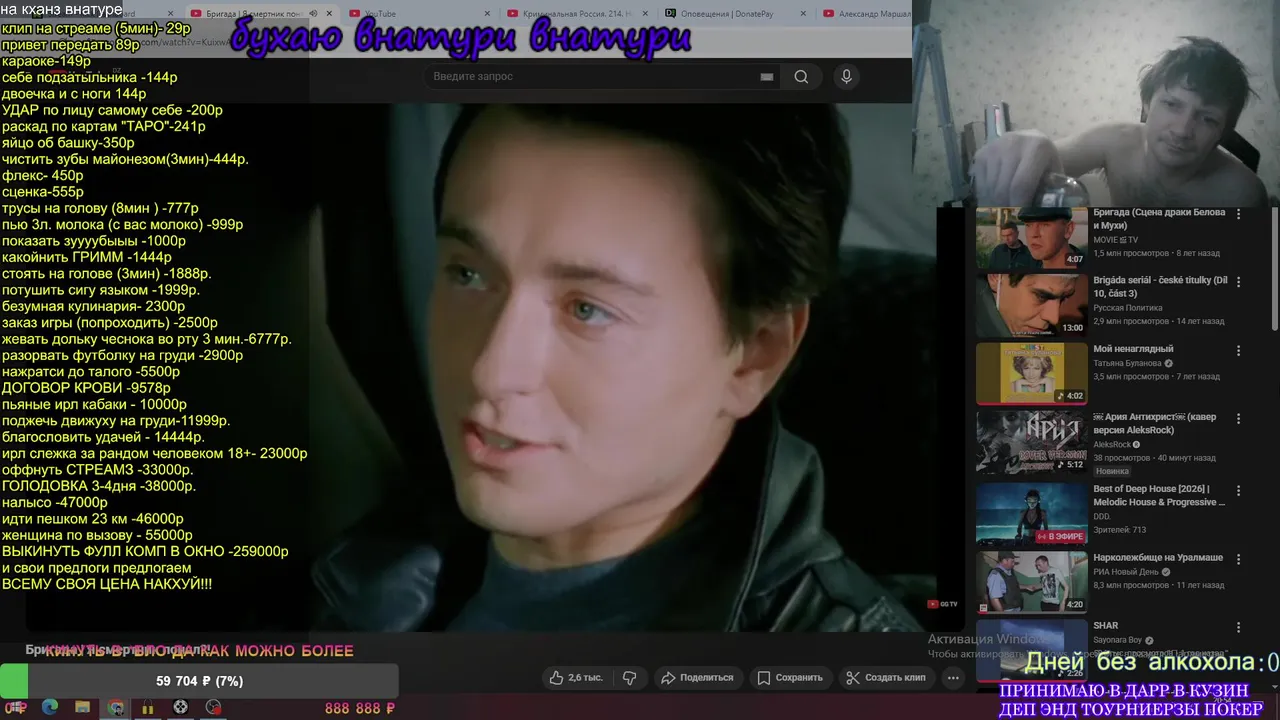Screen dimensions: 1280x720
Task: Open channel Sayonara Boy
Action: click(1117, 640)
